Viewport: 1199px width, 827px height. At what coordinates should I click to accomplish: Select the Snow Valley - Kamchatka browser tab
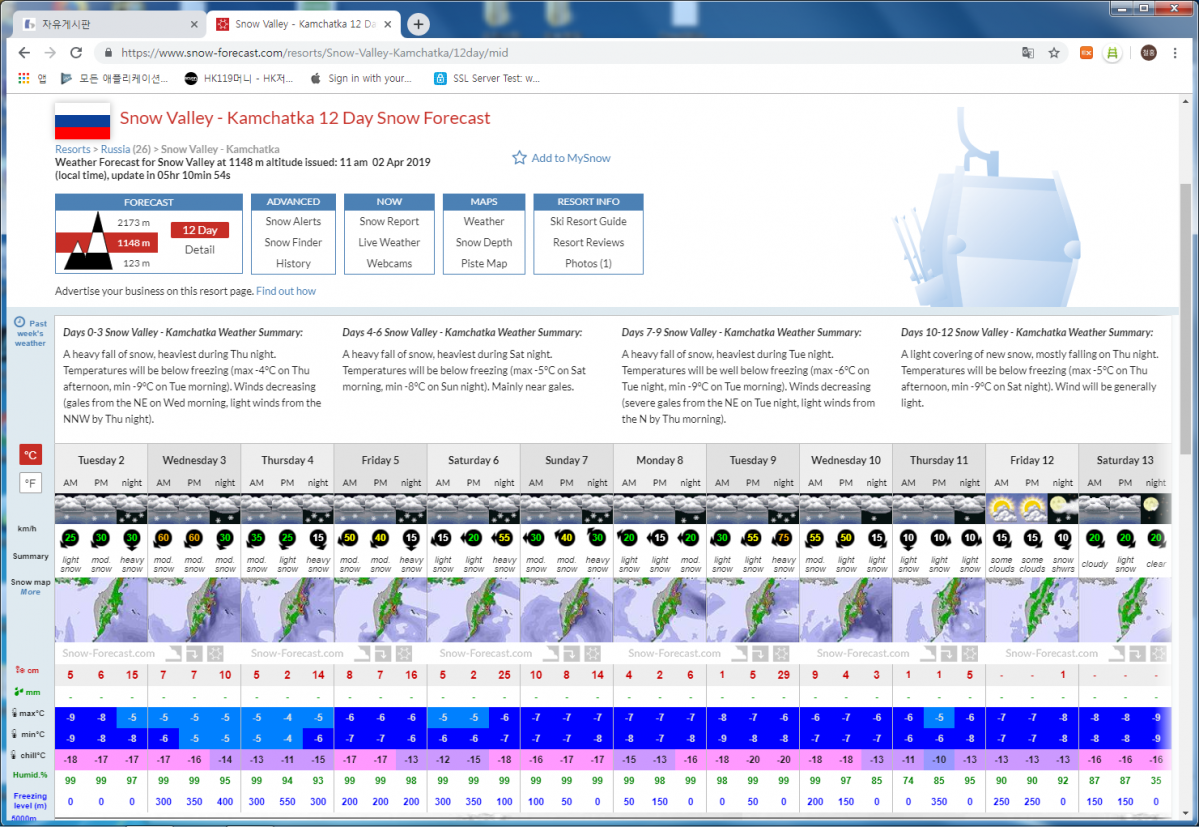pyautogui.click(x=304, y=24)
